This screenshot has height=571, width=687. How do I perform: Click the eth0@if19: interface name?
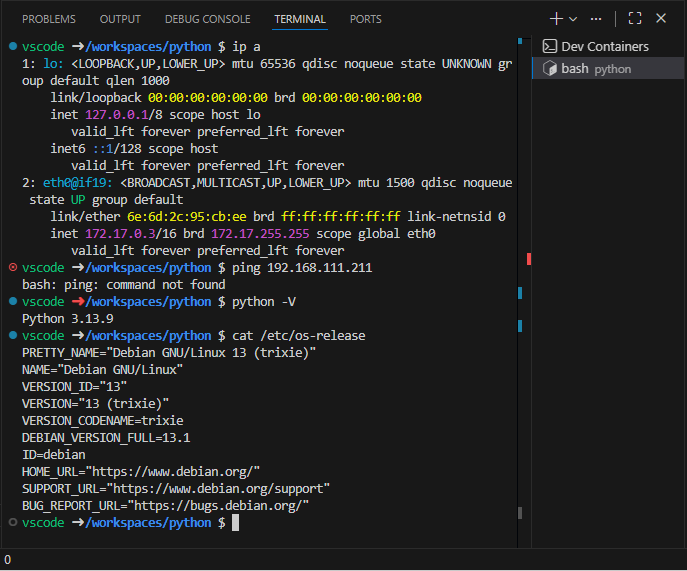tap(78, 182)
